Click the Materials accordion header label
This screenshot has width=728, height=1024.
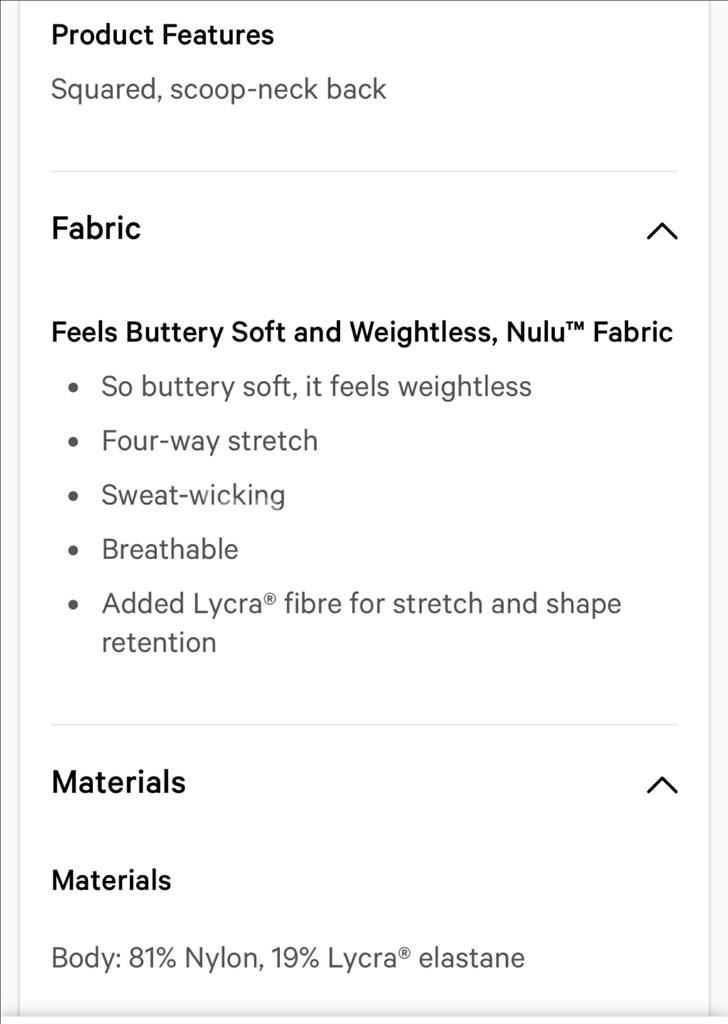coord(118,782)
